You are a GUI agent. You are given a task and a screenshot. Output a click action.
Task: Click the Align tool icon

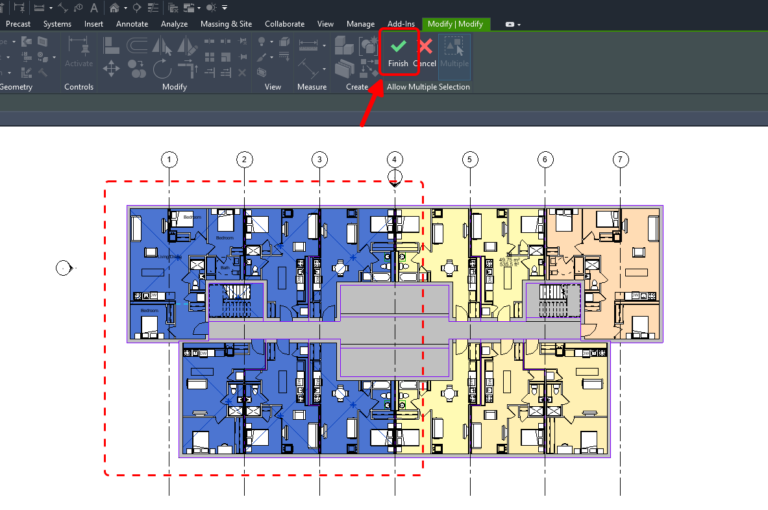tap(111, 46)
